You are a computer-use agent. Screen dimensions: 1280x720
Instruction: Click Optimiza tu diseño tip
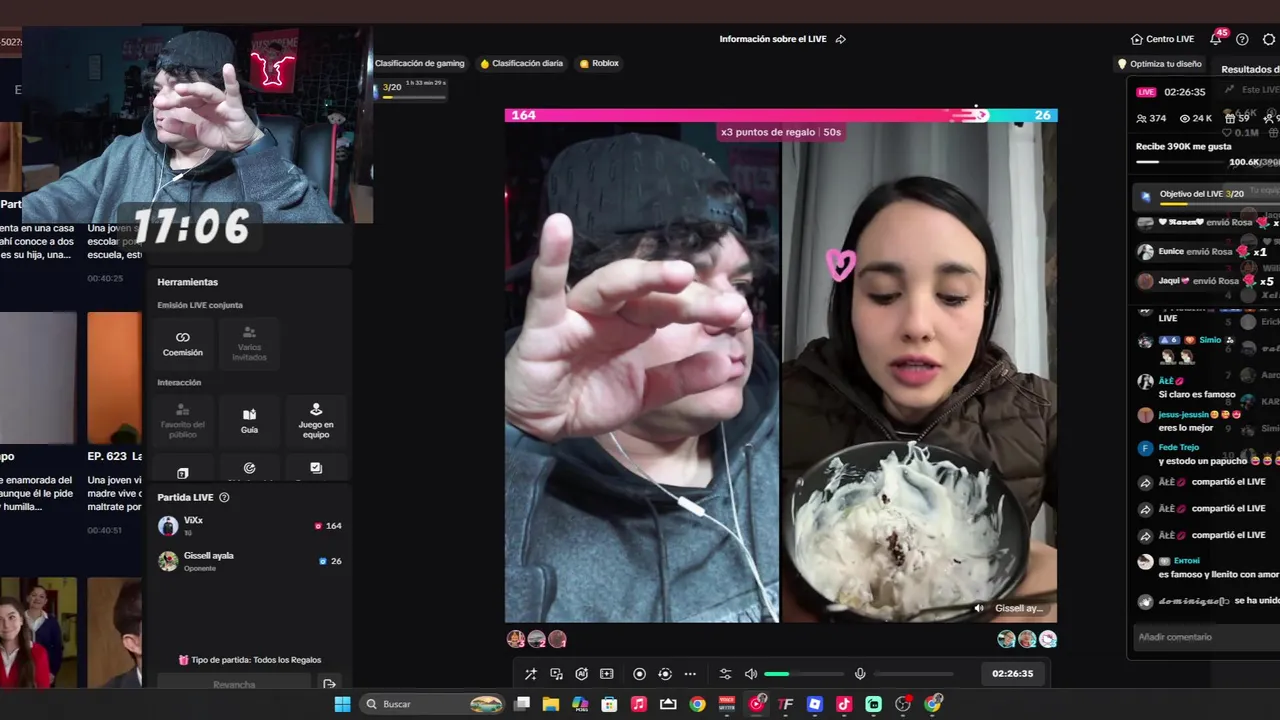coord(1160,64)
